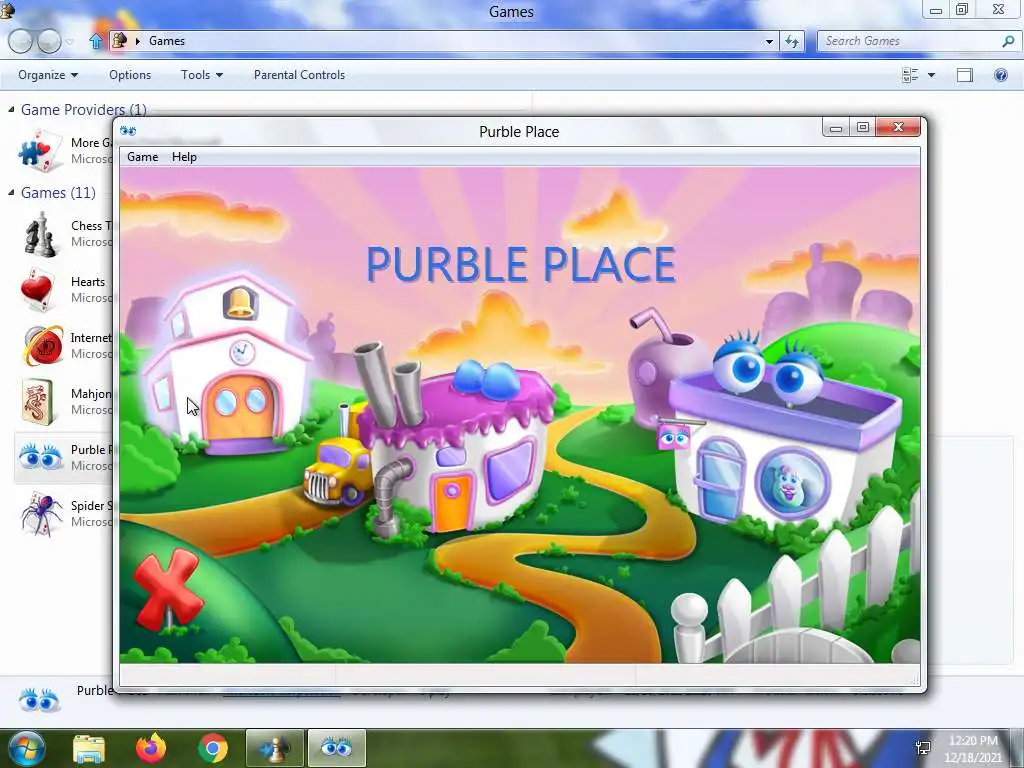
Task: Click the change view icon
Action: pos(910,75)
